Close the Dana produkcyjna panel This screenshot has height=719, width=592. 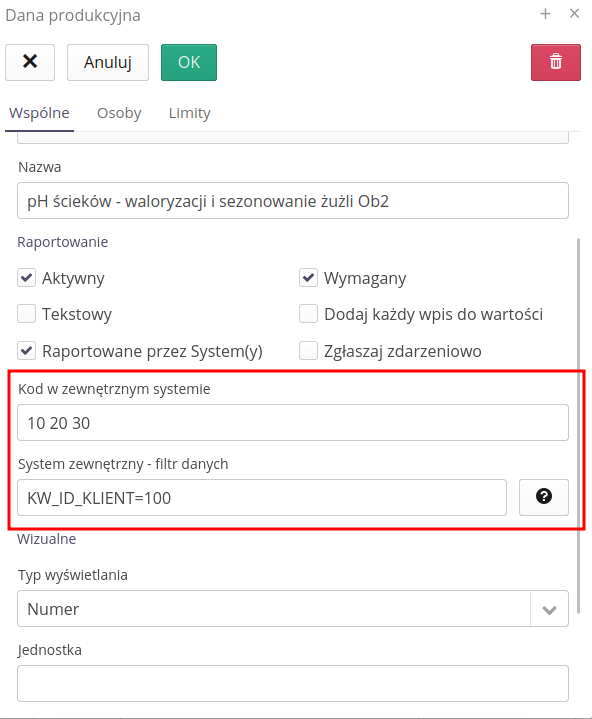click(574, 14)
